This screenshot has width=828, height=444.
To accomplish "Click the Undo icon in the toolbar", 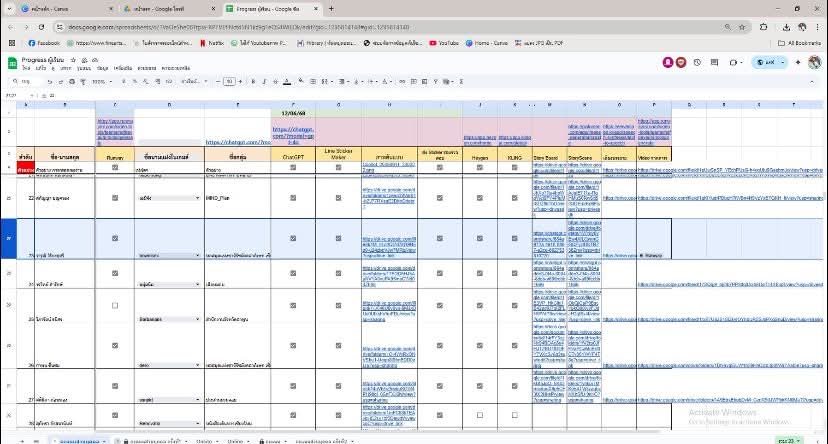I will coord(52,81).
